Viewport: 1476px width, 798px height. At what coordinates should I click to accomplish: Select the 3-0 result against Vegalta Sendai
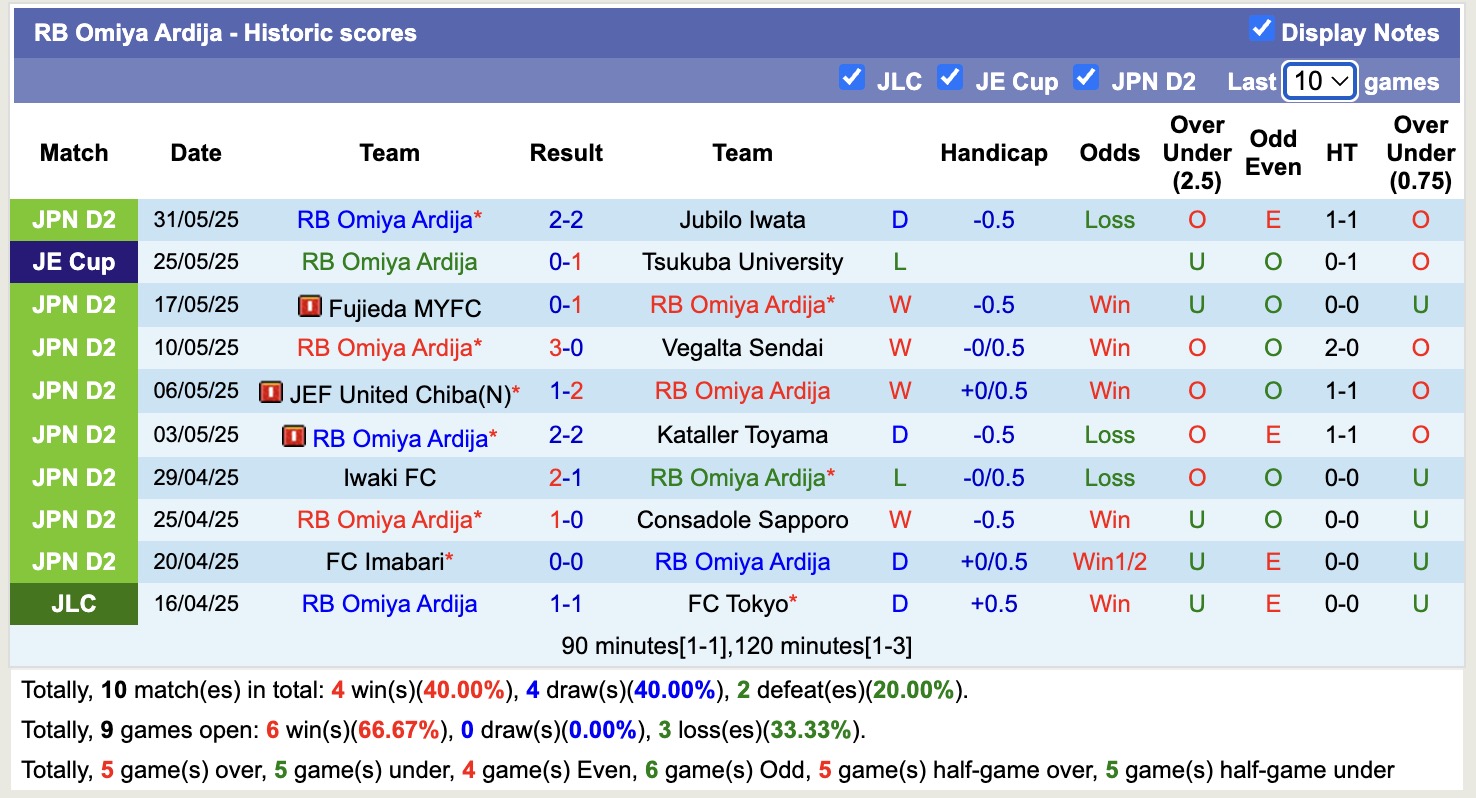click(x=566, y=347)
